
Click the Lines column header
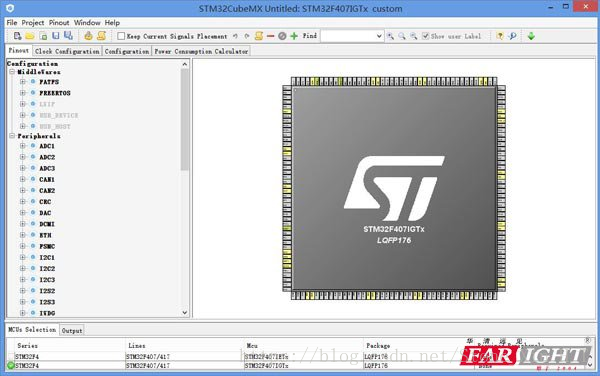click(x=137, y=345)
